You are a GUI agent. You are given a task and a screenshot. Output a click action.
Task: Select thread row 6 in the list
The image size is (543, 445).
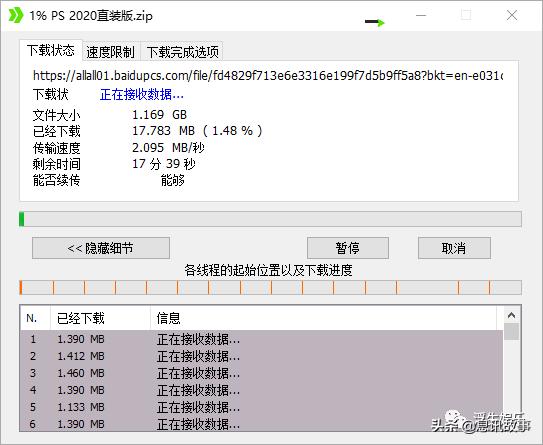click(261, 424)
